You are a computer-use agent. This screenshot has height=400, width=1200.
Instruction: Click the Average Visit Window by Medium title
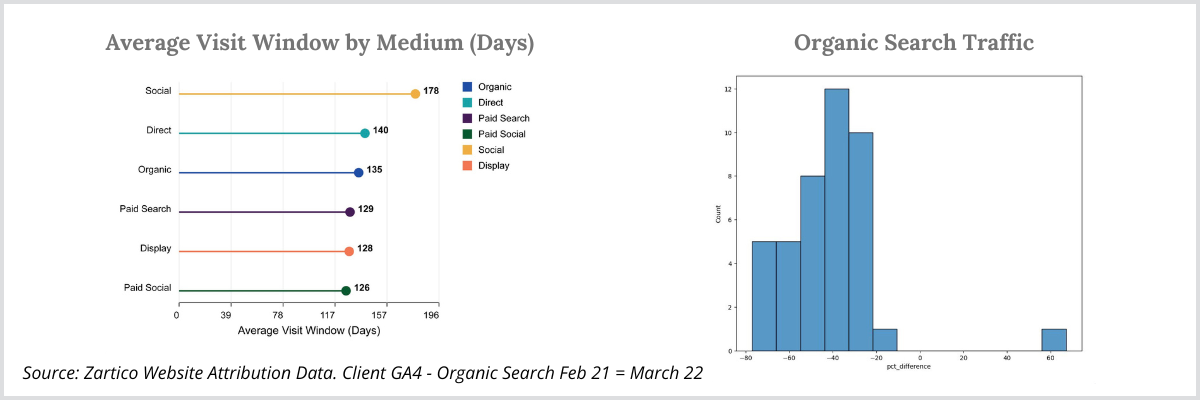pos(320,43)
